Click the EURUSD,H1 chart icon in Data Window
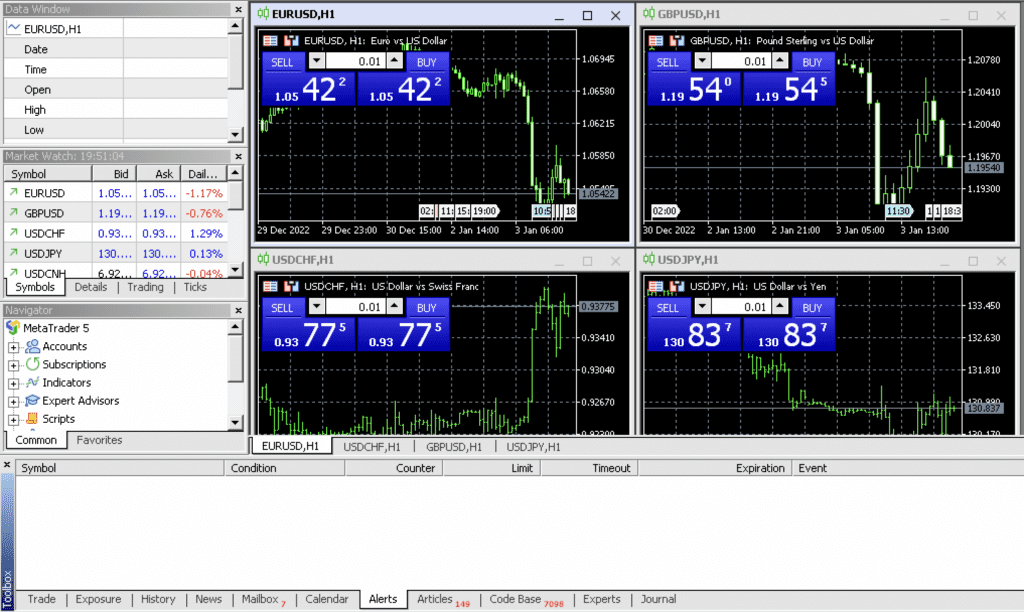1024x612 pixels. pos(13,28)
